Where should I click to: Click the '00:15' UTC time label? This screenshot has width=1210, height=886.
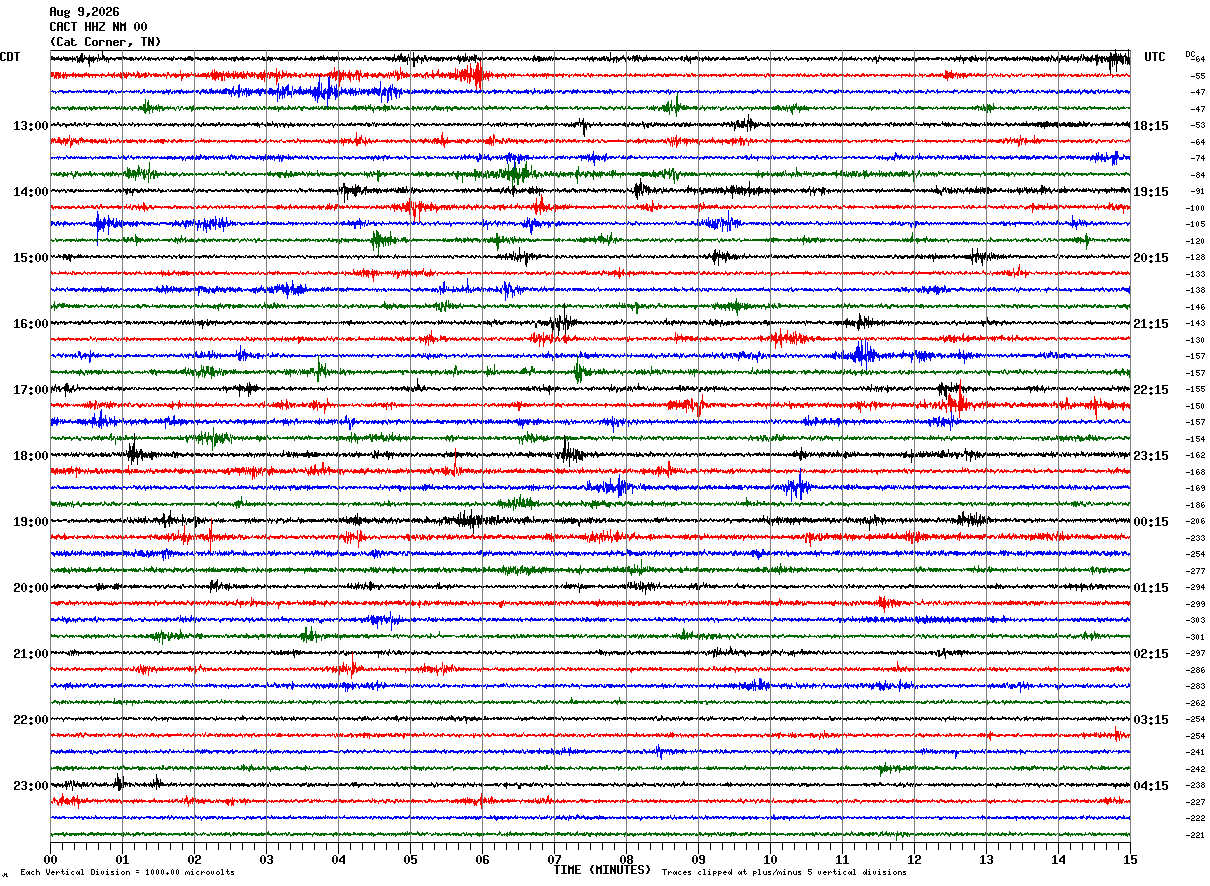(x=1151, y=522)
